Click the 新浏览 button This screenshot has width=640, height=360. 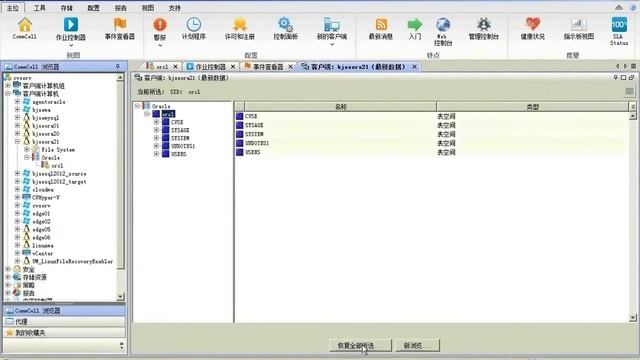pyautogui.click(x=417, y=345)
